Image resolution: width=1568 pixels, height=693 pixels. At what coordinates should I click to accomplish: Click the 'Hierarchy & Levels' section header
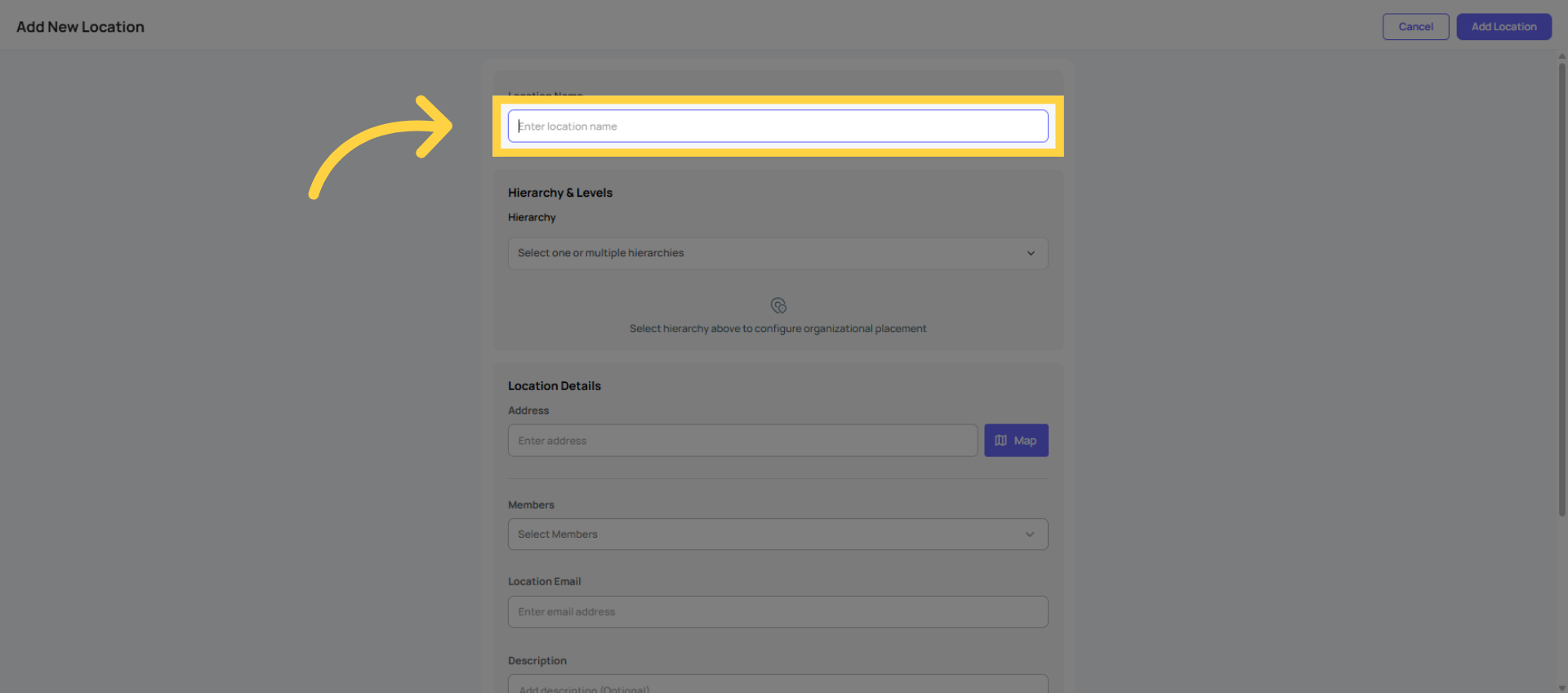(560, 192)
